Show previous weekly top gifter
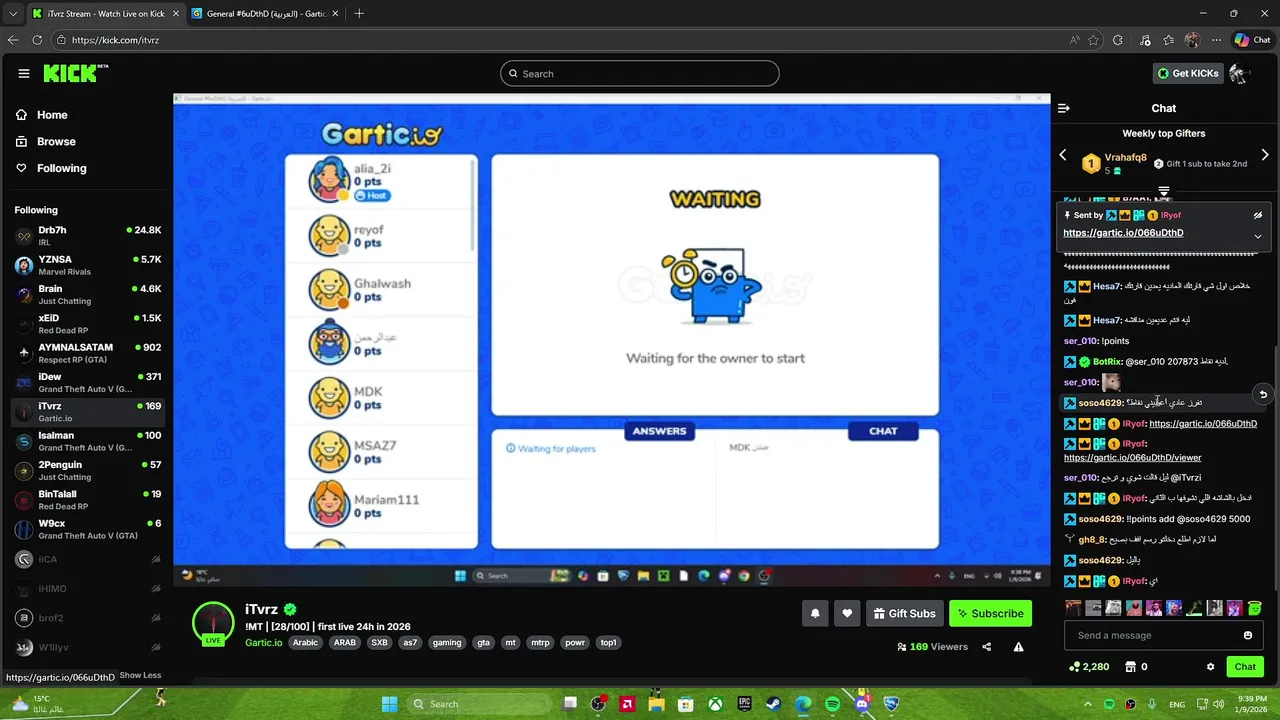This screenshot has width=1280, height=720. coord(1063,155)
